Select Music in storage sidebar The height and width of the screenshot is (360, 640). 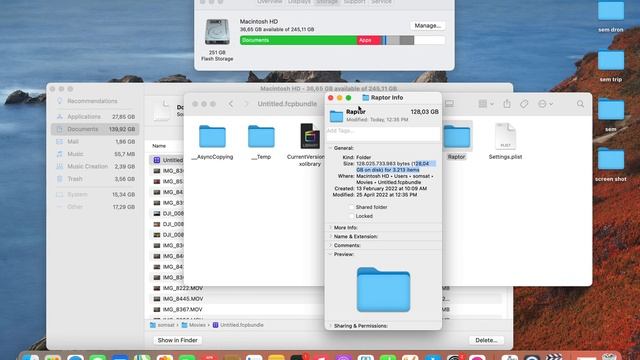pos(95,154)
